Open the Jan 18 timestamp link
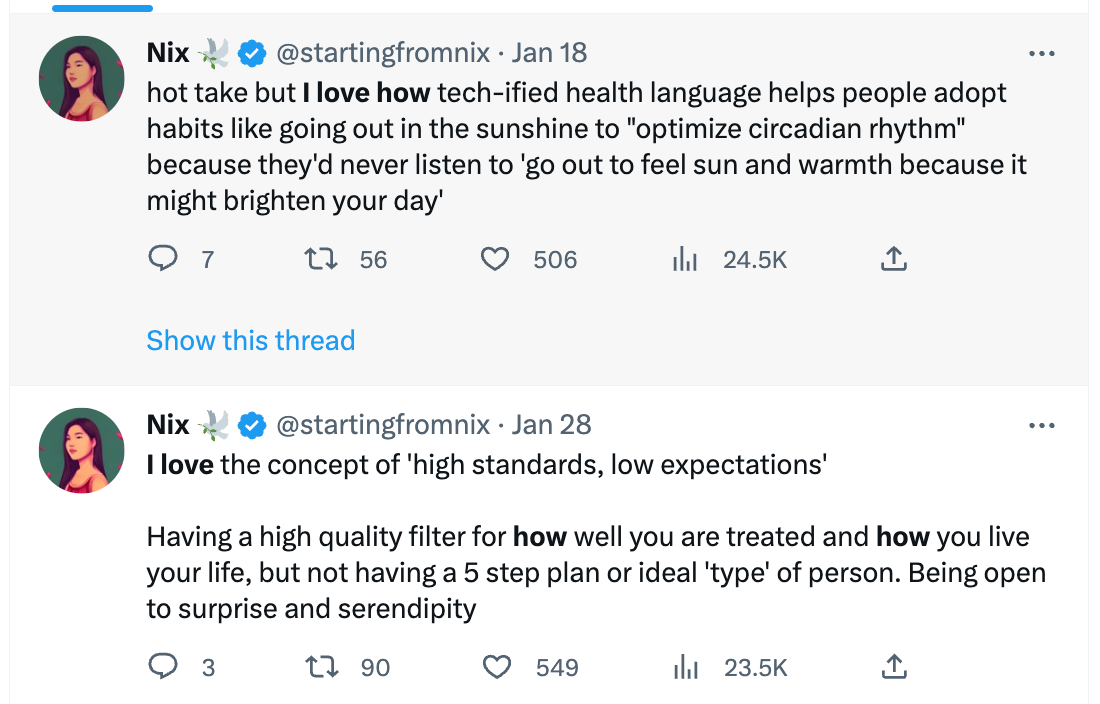Screen dimensions: 1100x704 (x=549, y=53)
